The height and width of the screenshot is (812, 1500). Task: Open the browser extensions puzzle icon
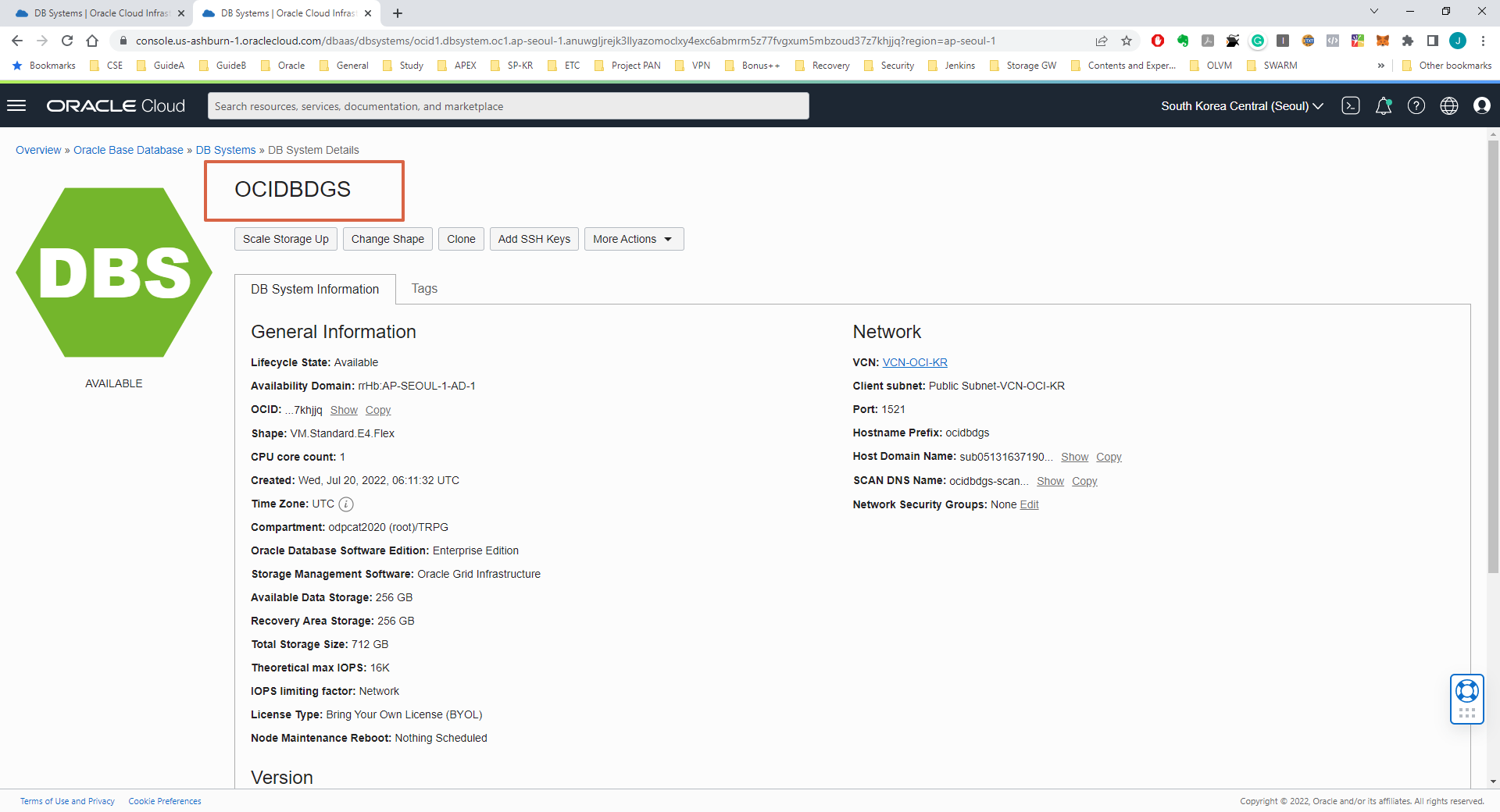[x=1408, y=41]
